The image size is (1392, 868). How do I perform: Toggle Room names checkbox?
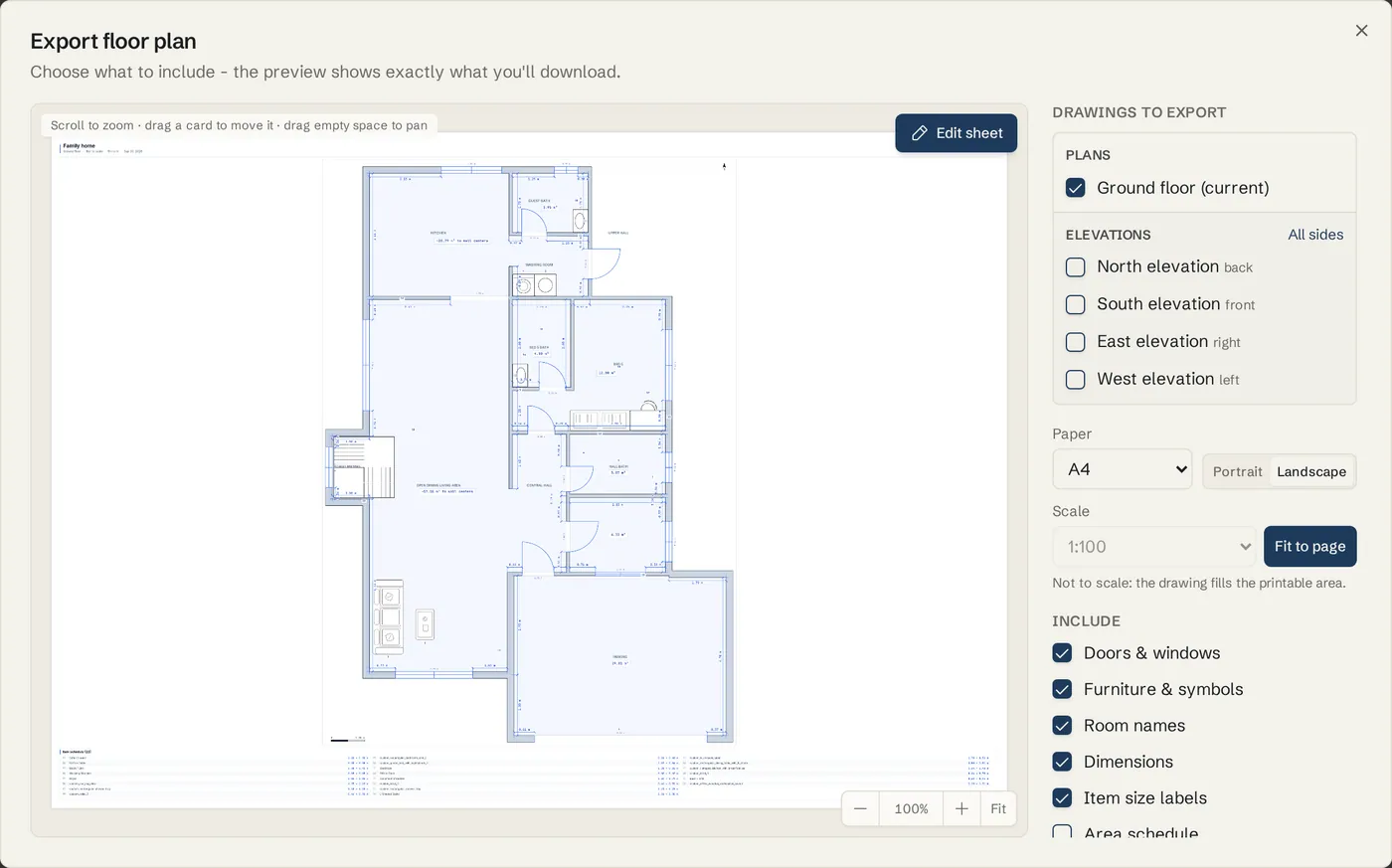(1062, 726)
